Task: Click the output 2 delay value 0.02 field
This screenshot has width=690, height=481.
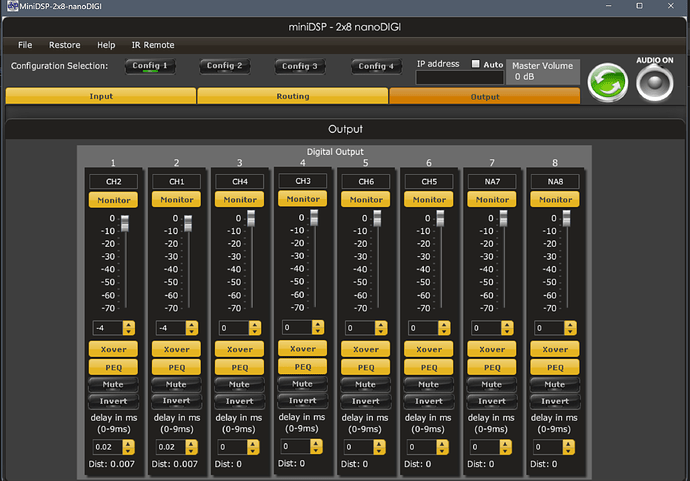Action: tap(171, 447)
